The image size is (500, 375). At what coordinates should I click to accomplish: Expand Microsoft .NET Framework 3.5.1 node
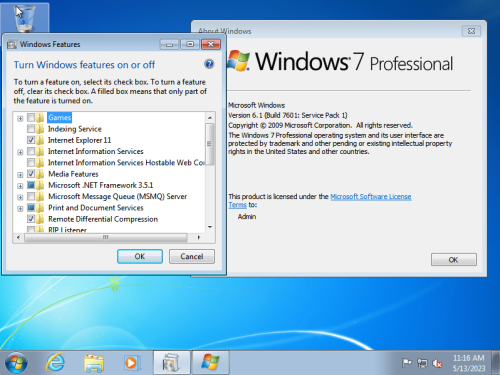(x=20, y=186)
